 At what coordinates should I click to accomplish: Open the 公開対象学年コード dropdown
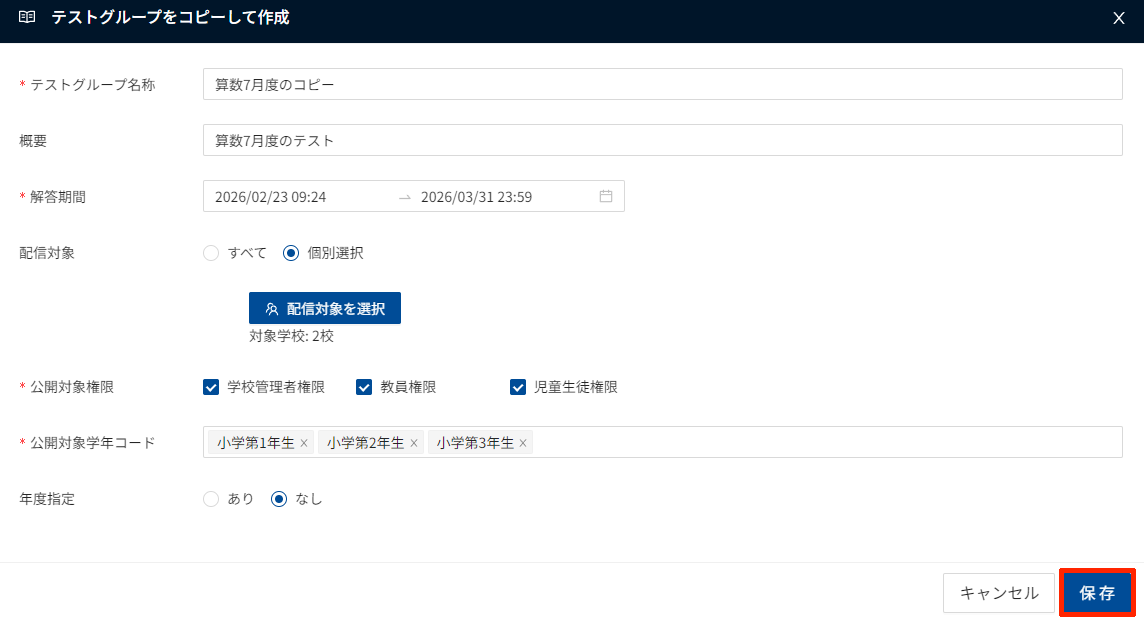tap(820, 442)
